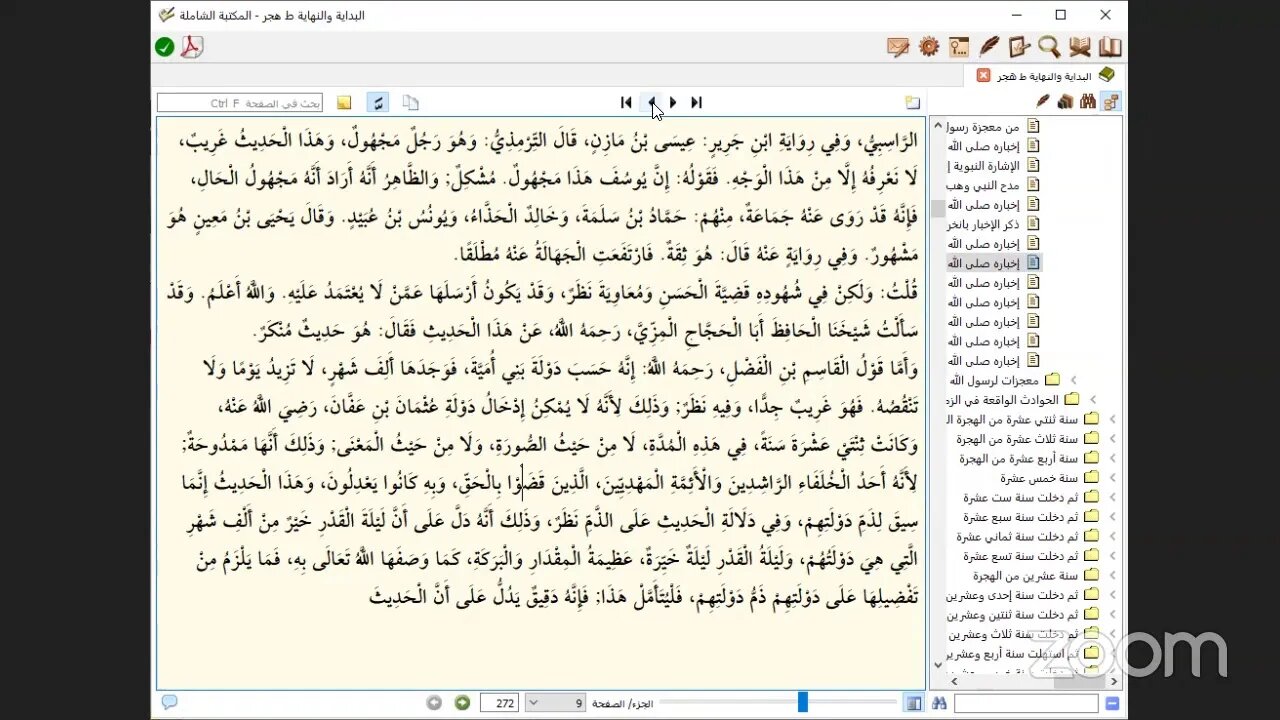Adjust the page position slider handle
This screenshot has height=720, width=1280.
(802, 702)
